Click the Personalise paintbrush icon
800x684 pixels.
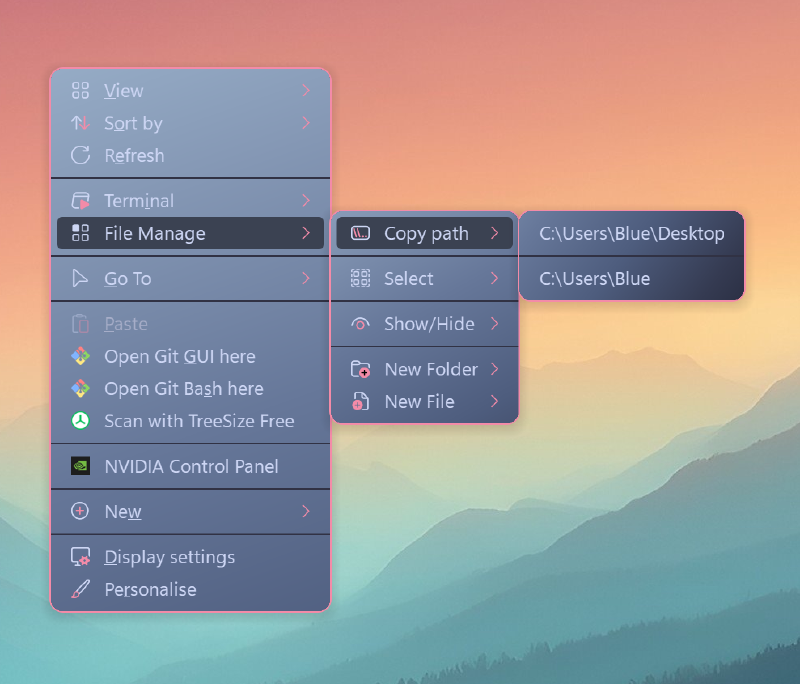80,590
